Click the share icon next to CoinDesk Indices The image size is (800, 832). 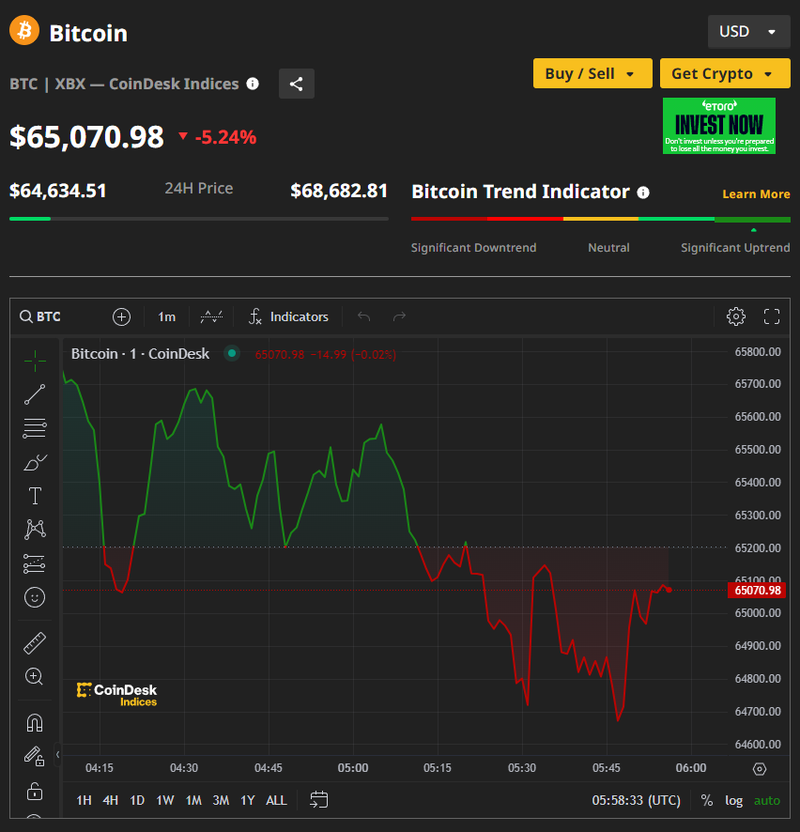tap(296, 84)
